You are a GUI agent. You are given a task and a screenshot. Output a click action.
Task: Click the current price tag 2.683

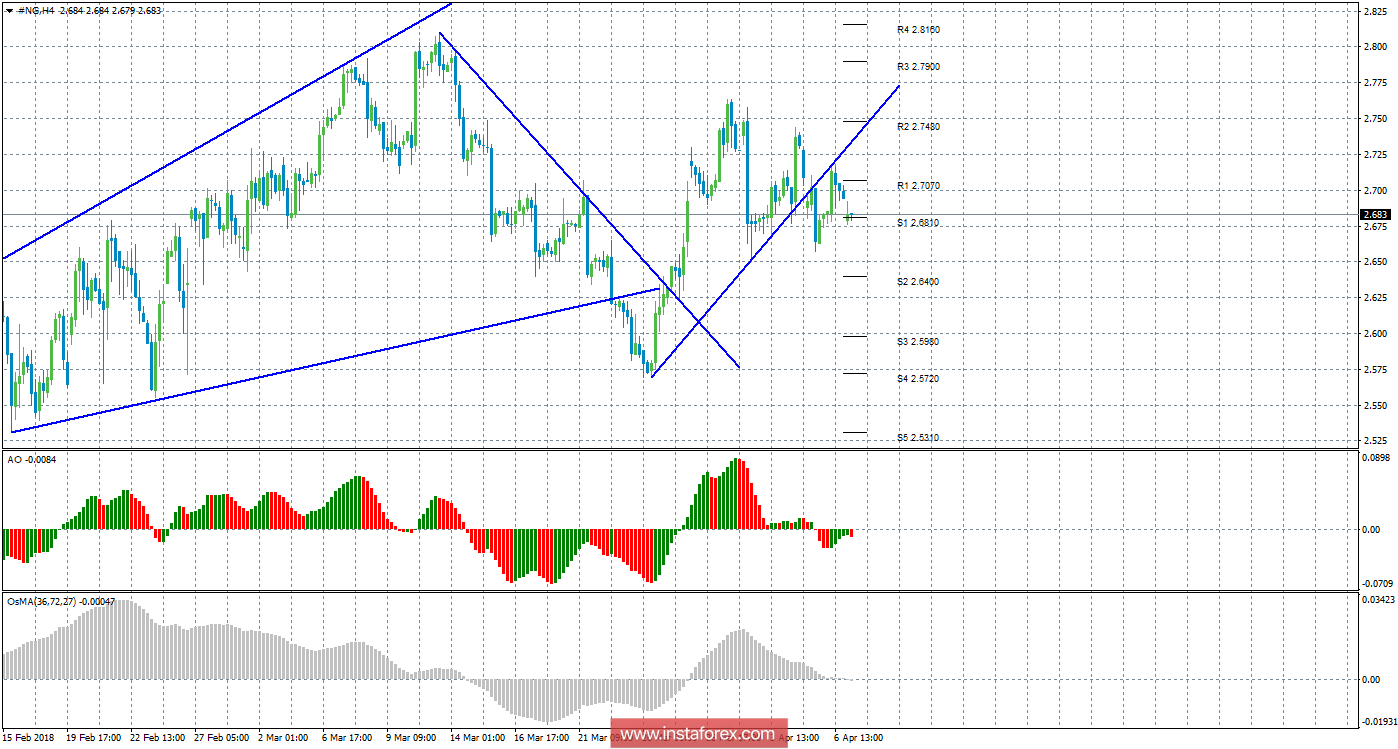coord(1374,214)
